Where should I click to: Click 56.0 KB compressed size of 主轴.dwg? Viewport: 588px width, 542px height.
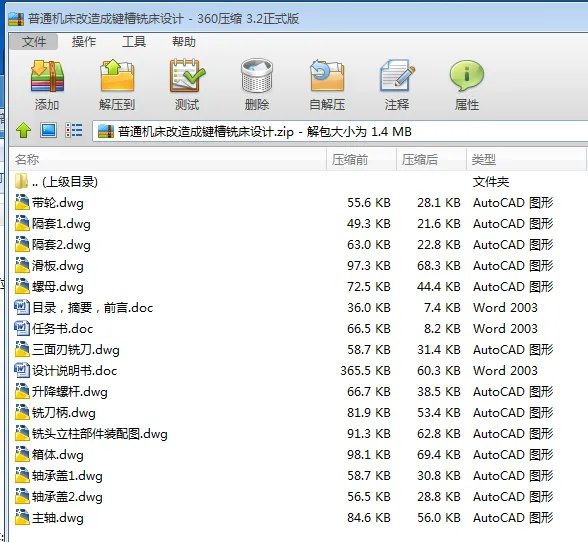pyautogui.click(x=439, y=518)
